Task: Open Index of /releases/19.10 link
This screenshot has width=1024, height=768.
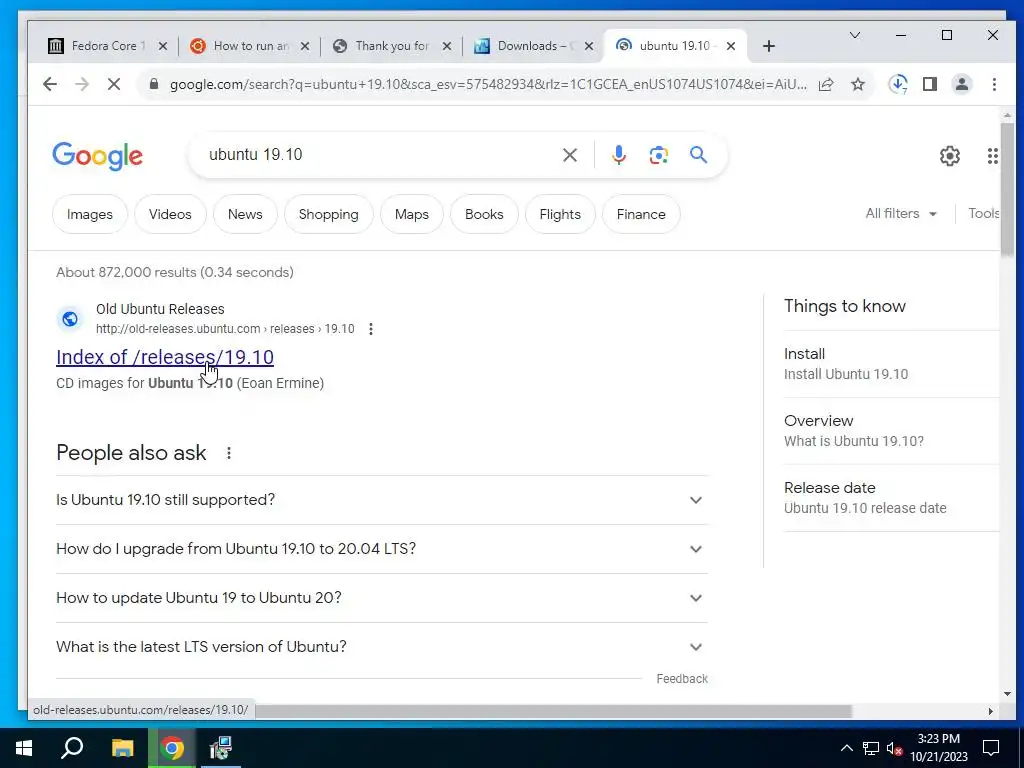Action: (x=165, y=357)
